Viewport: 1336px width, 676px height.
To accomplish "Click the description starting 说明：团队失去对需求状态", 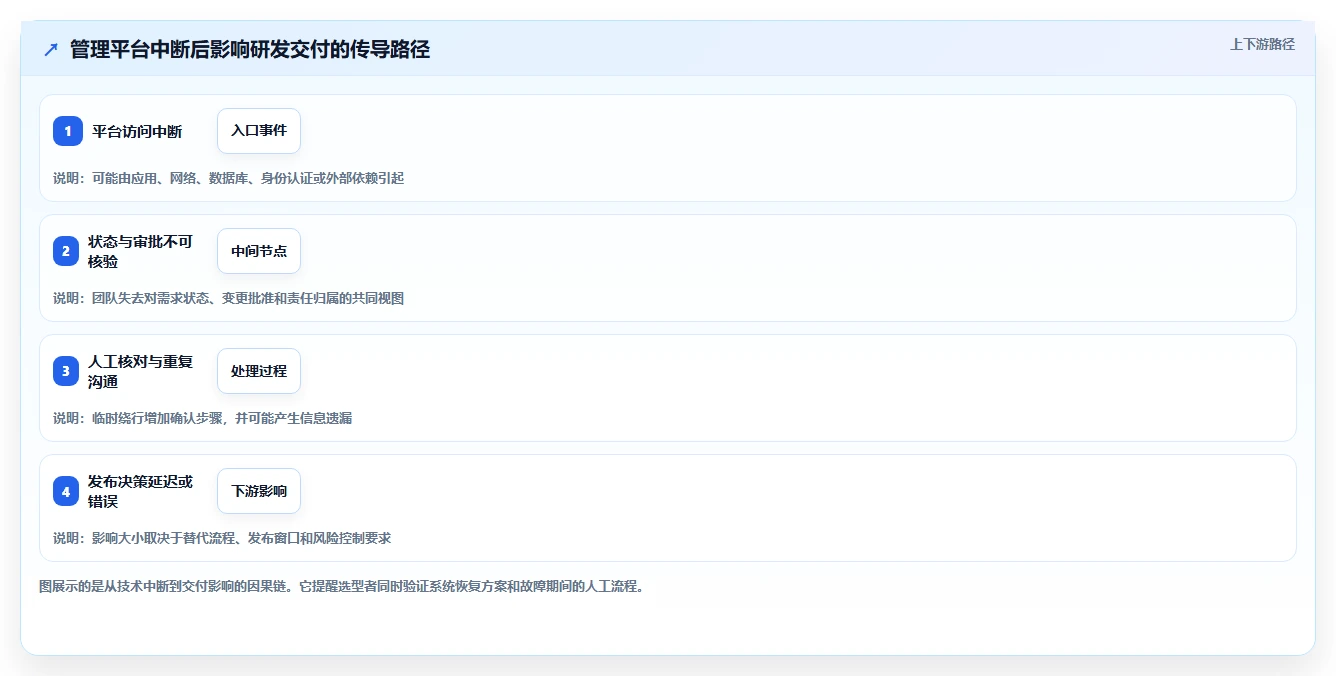I will click(228, 298).
